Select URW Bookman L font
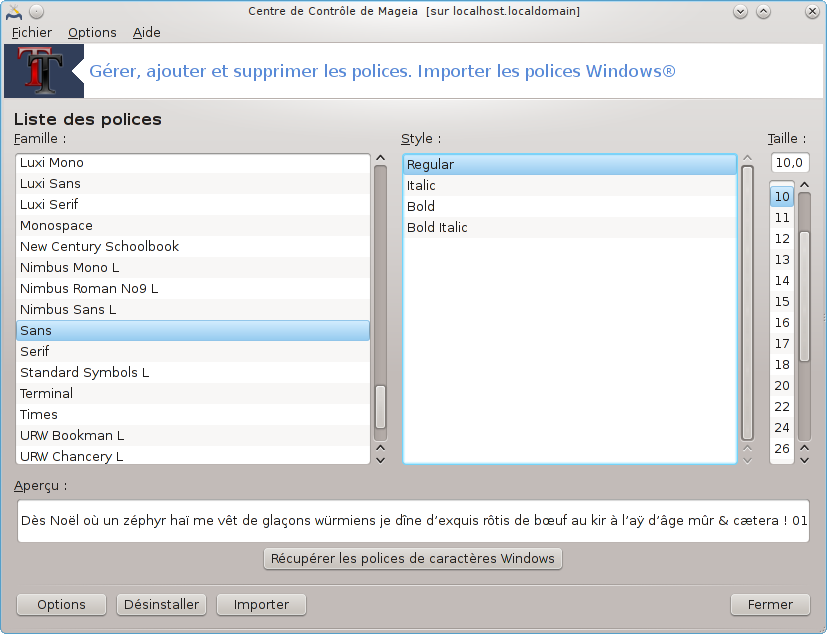 coord(193,436)
